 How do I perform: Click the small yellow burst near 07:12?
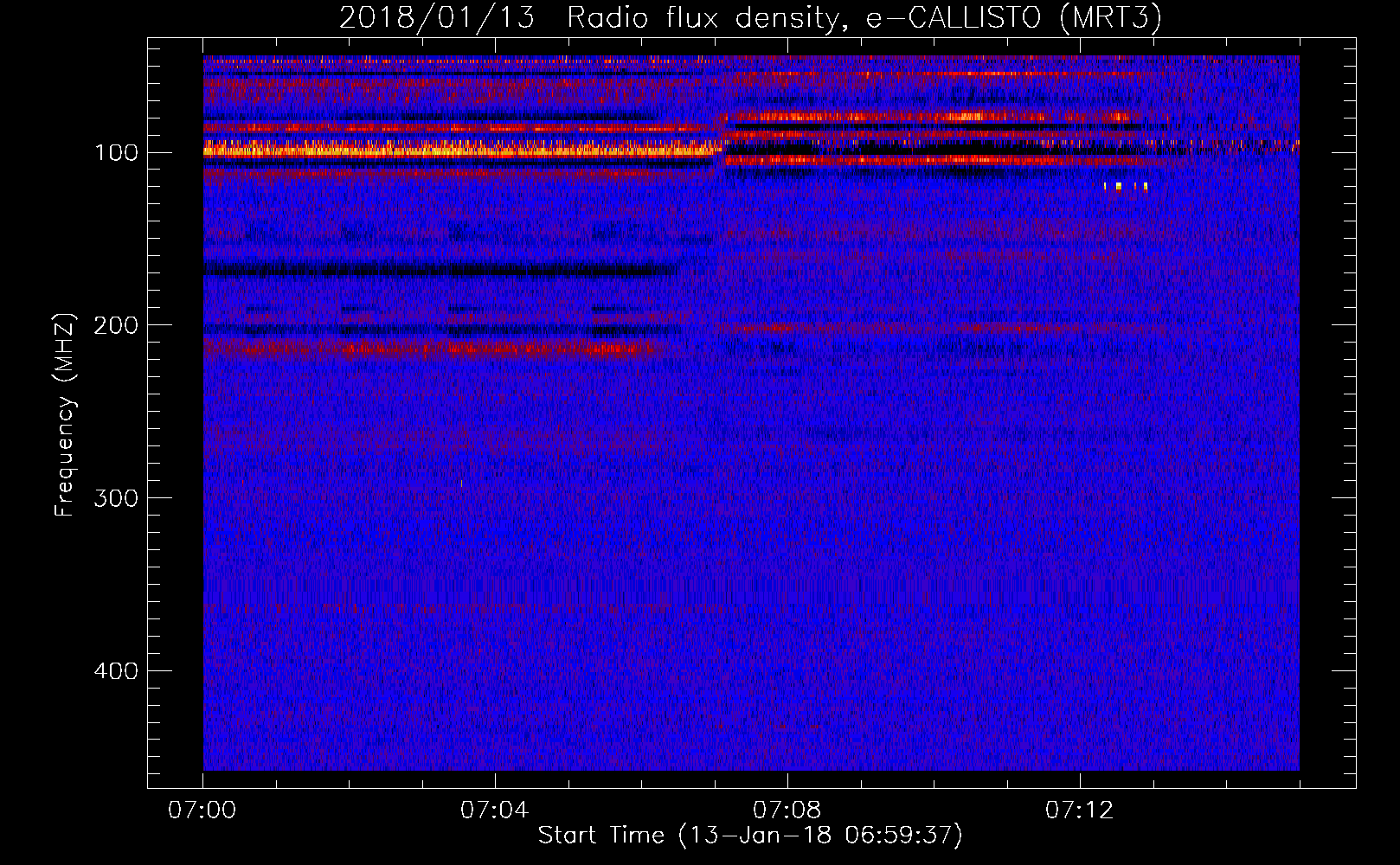pos(1126,186)
